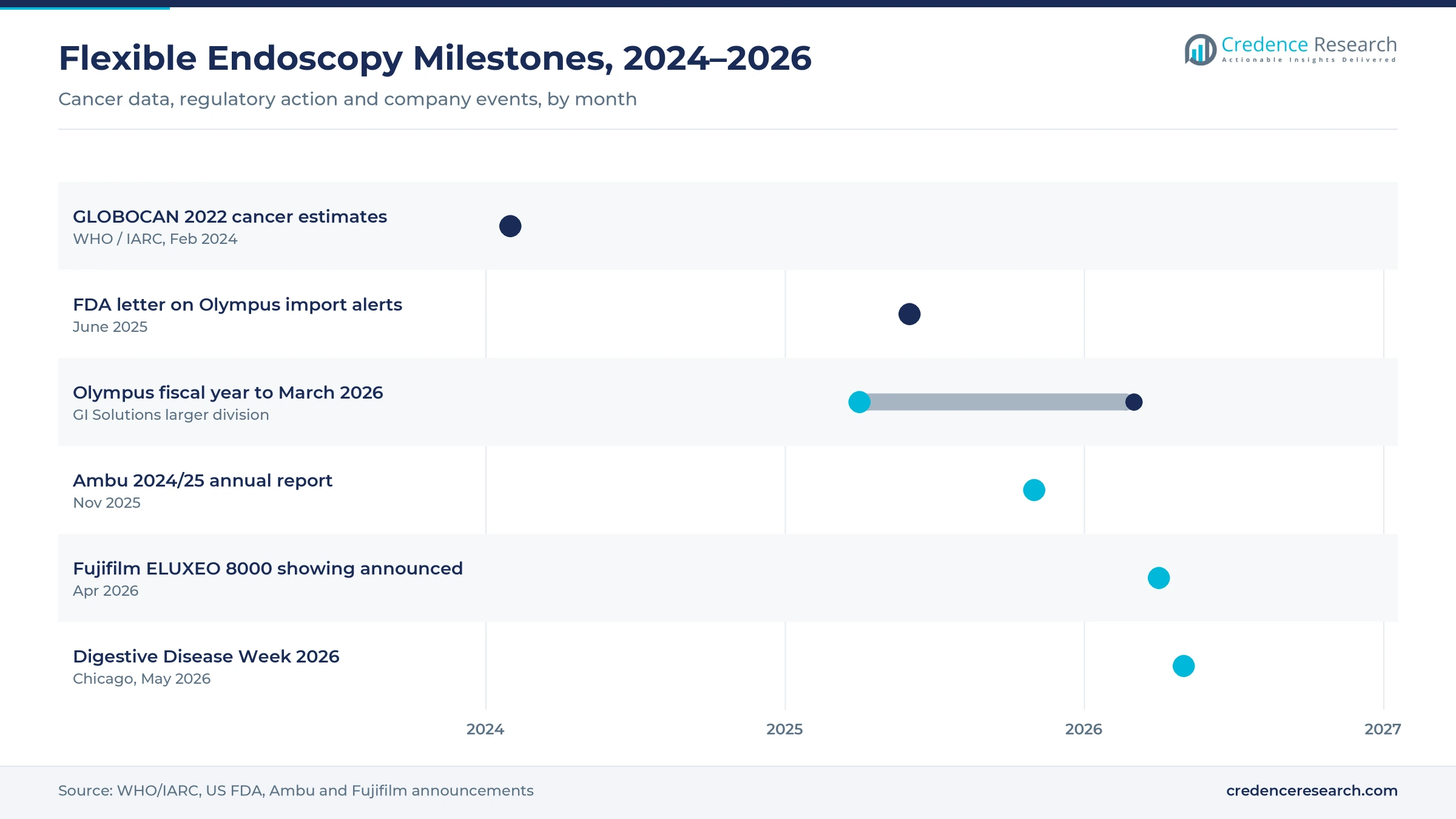Click the 2027 axis label
Image resolution: width=1456 pixels, height=819 pixels.
[x=1383, y=729]
